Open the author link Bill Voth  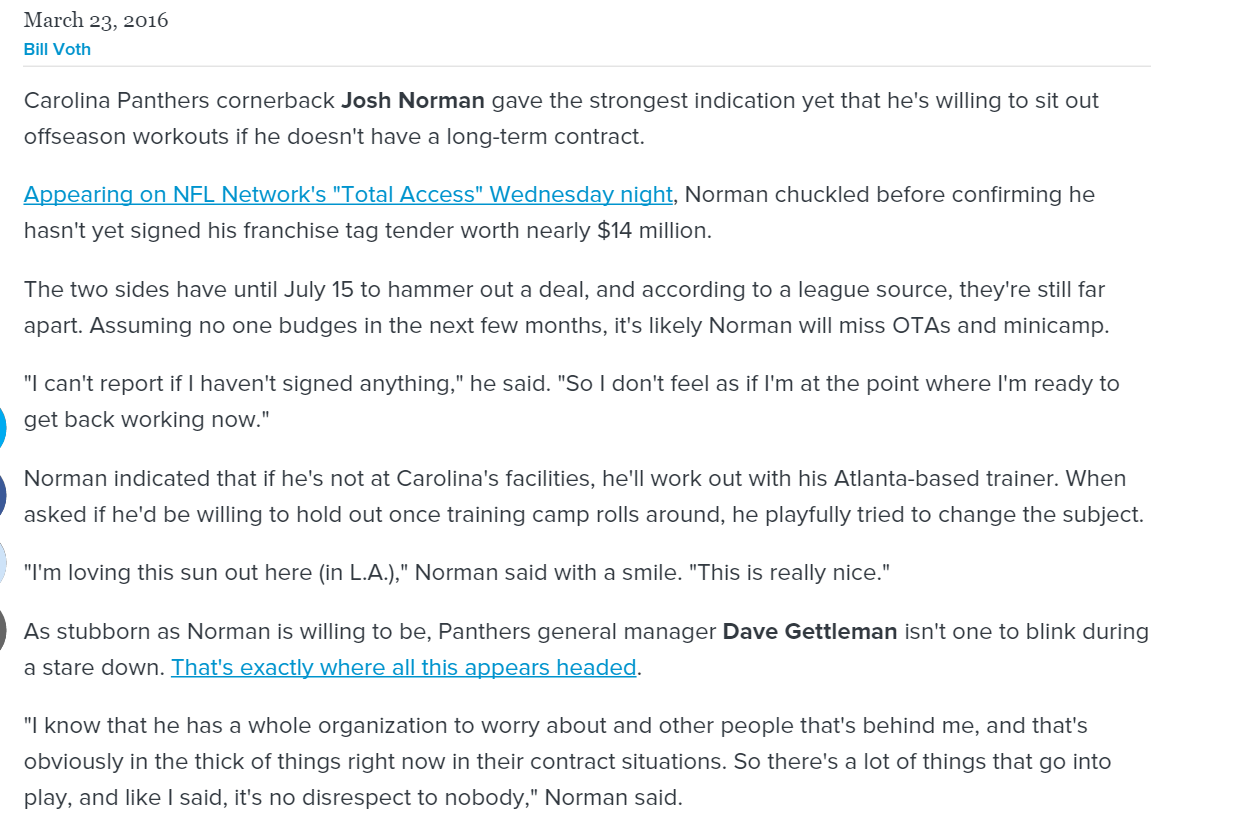pyautogui.click(x=57, y=49)
